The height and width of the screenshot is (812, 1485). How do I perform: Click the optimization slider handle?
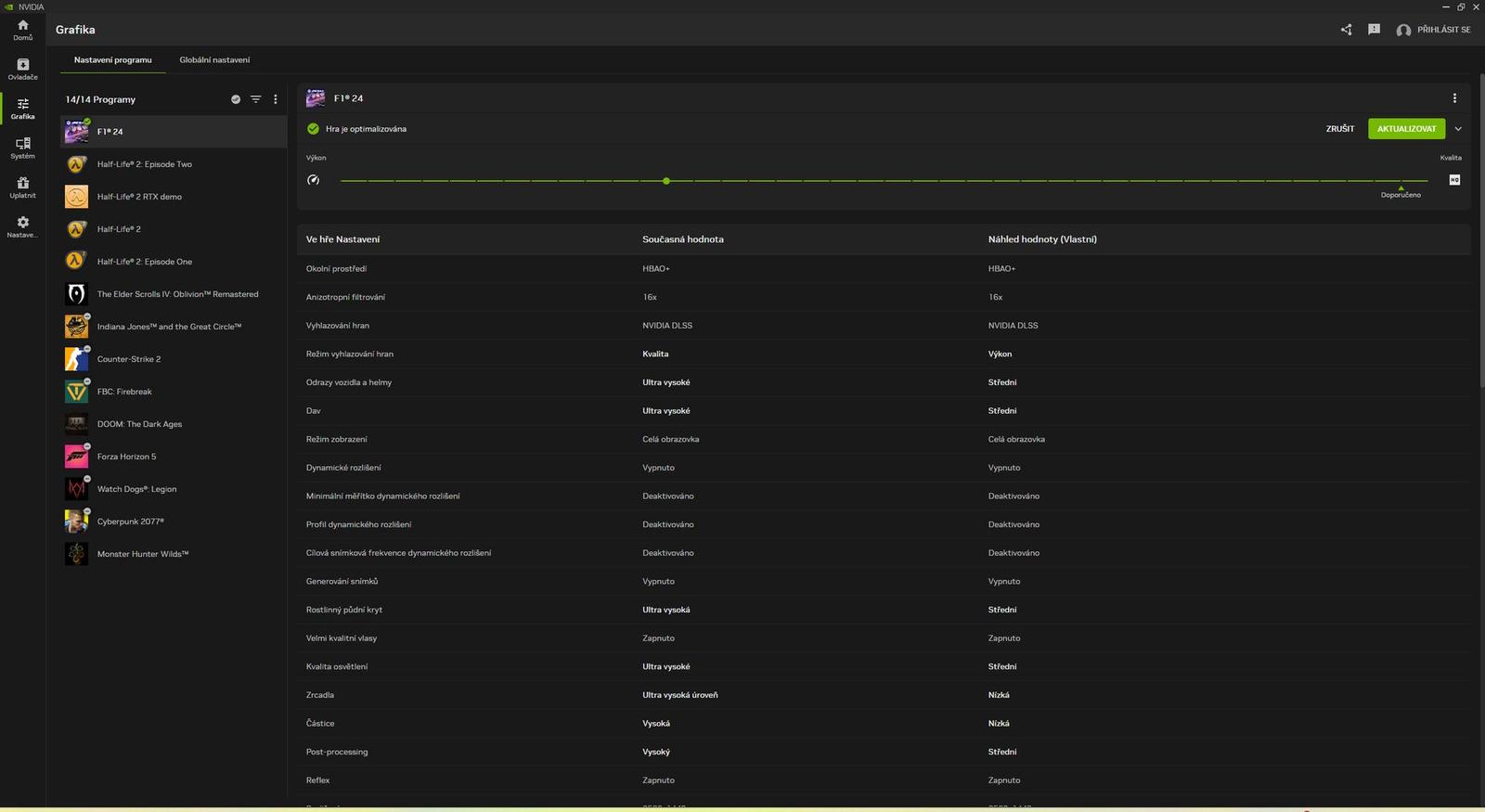[x=666, y=181]
